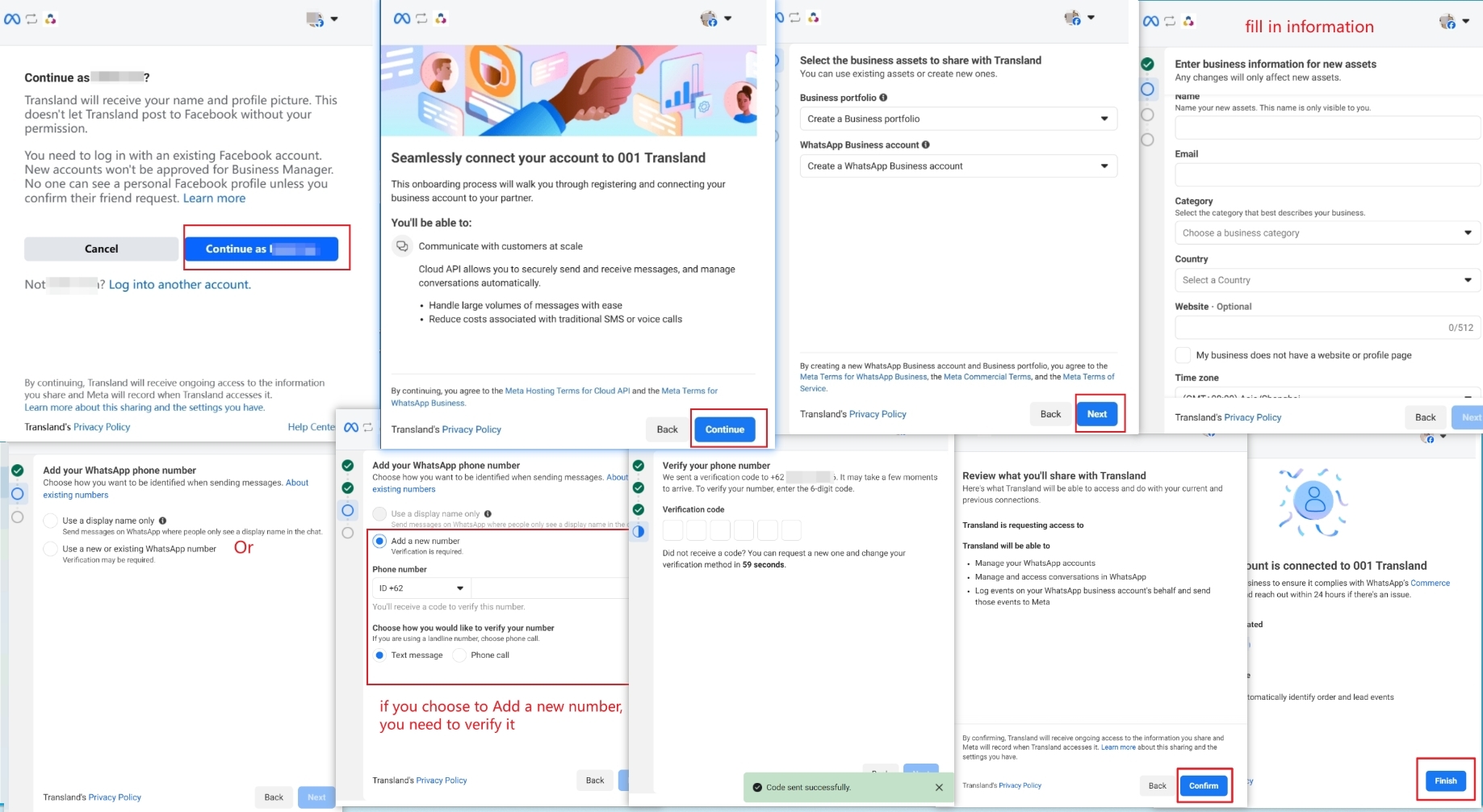Select 'Use a new or existing WhatsApp number' radio
1483x812 pixels.
51,549
